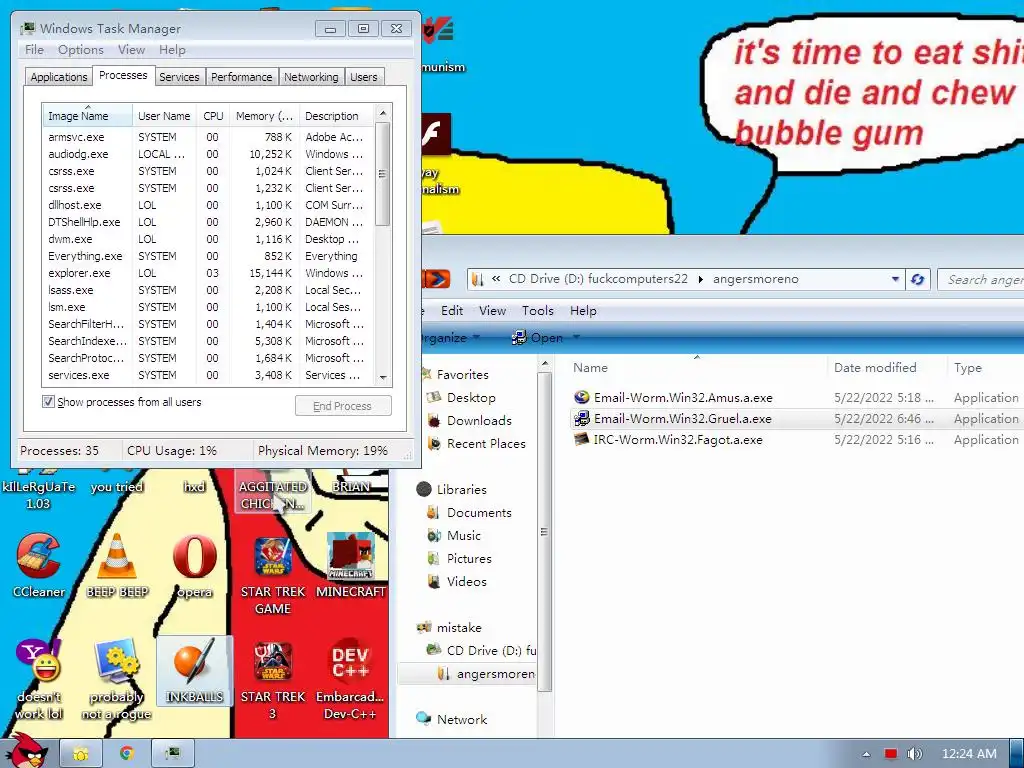1024x768 pixels.
Task: Expand the hidden path chevrons in address bar
Action: pyautogui.click(x=496, y=279)
